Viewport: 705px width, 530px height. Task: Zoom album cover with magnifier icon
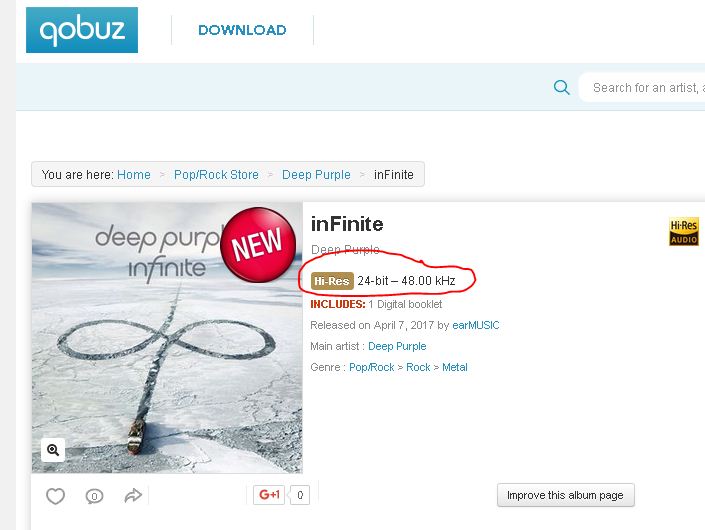(53, 450)
